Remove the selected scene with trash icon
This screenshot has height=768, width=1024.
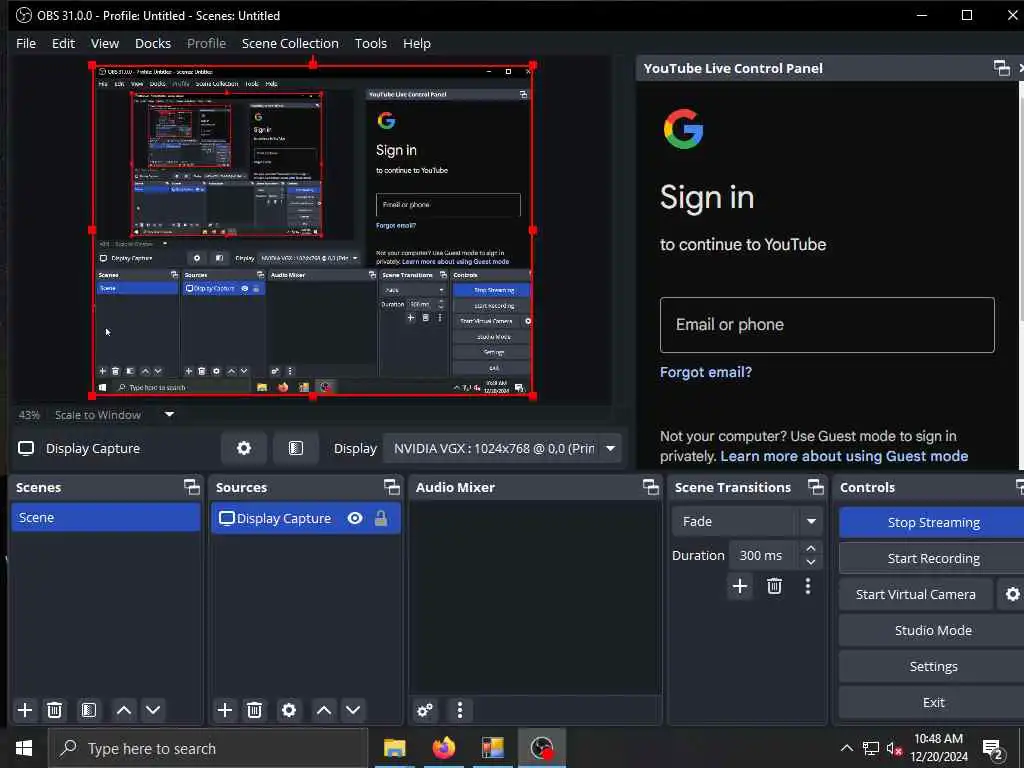point(55,710)
